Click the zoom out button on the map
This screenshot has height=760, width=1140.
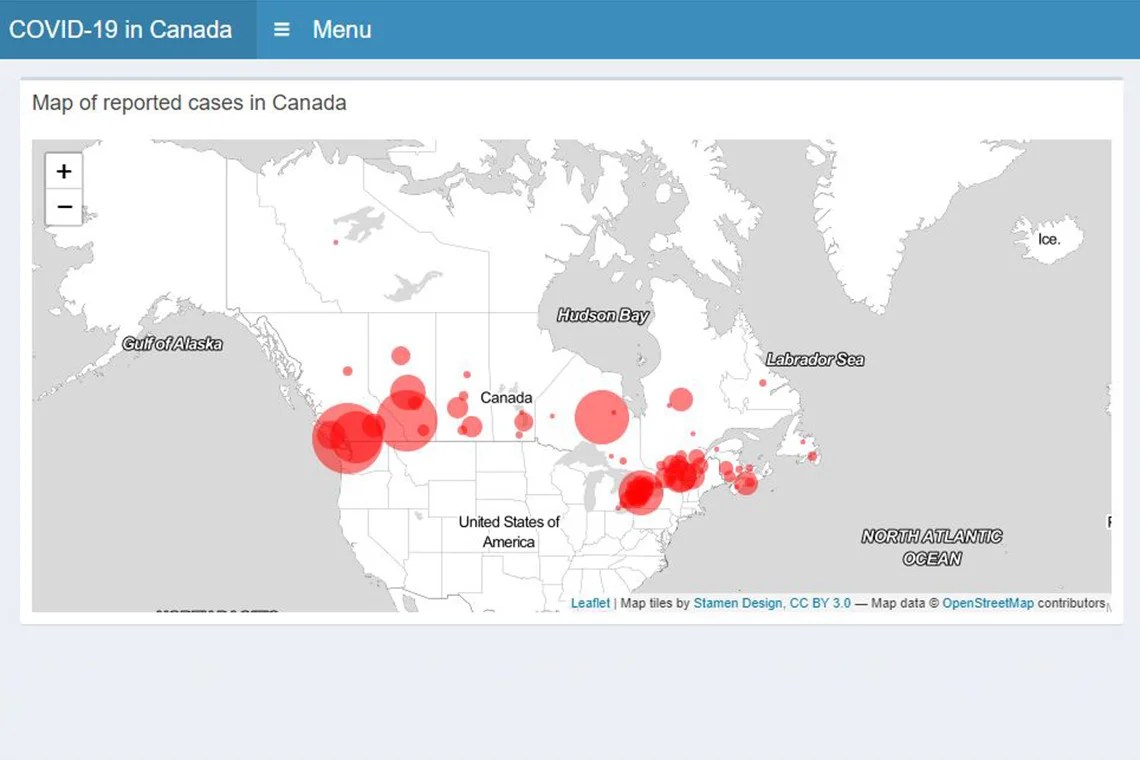click(x=63, y=207)
